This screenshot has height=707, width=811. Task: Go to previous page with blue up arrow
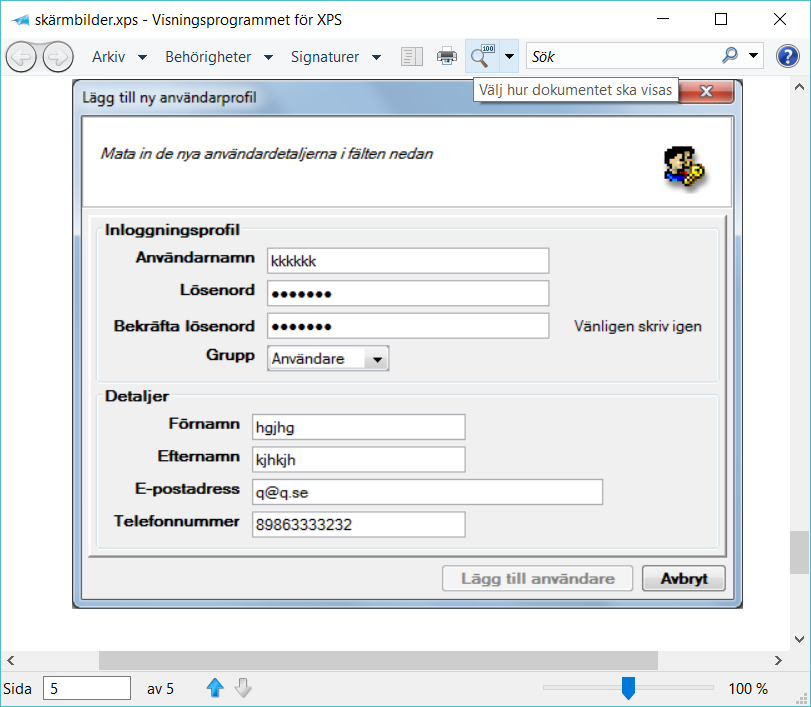click(x=215, y=688)
